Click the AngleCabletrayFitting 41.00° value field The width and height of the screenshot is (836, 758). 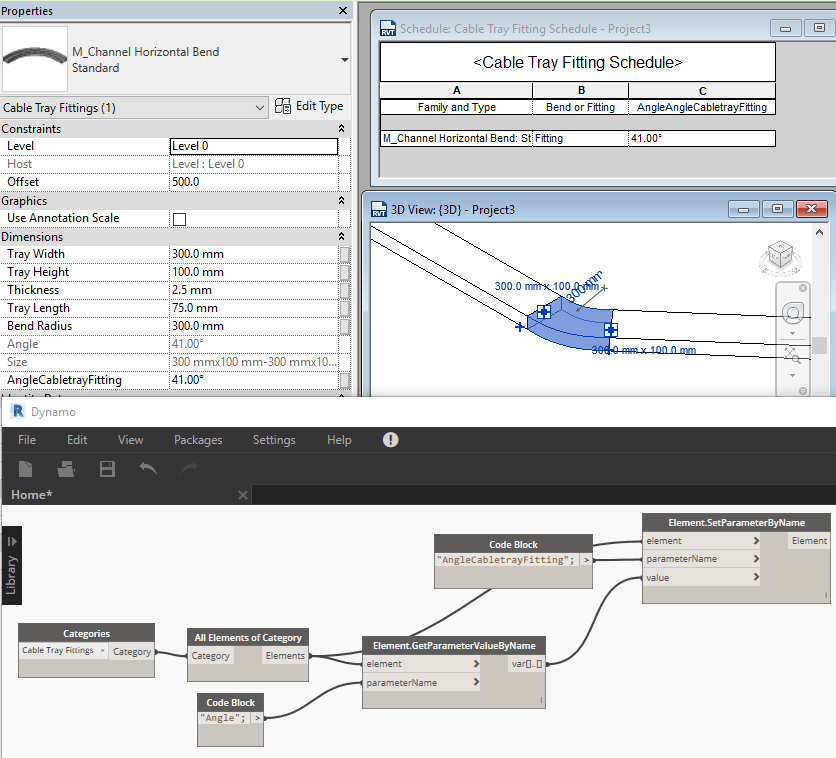254,380
